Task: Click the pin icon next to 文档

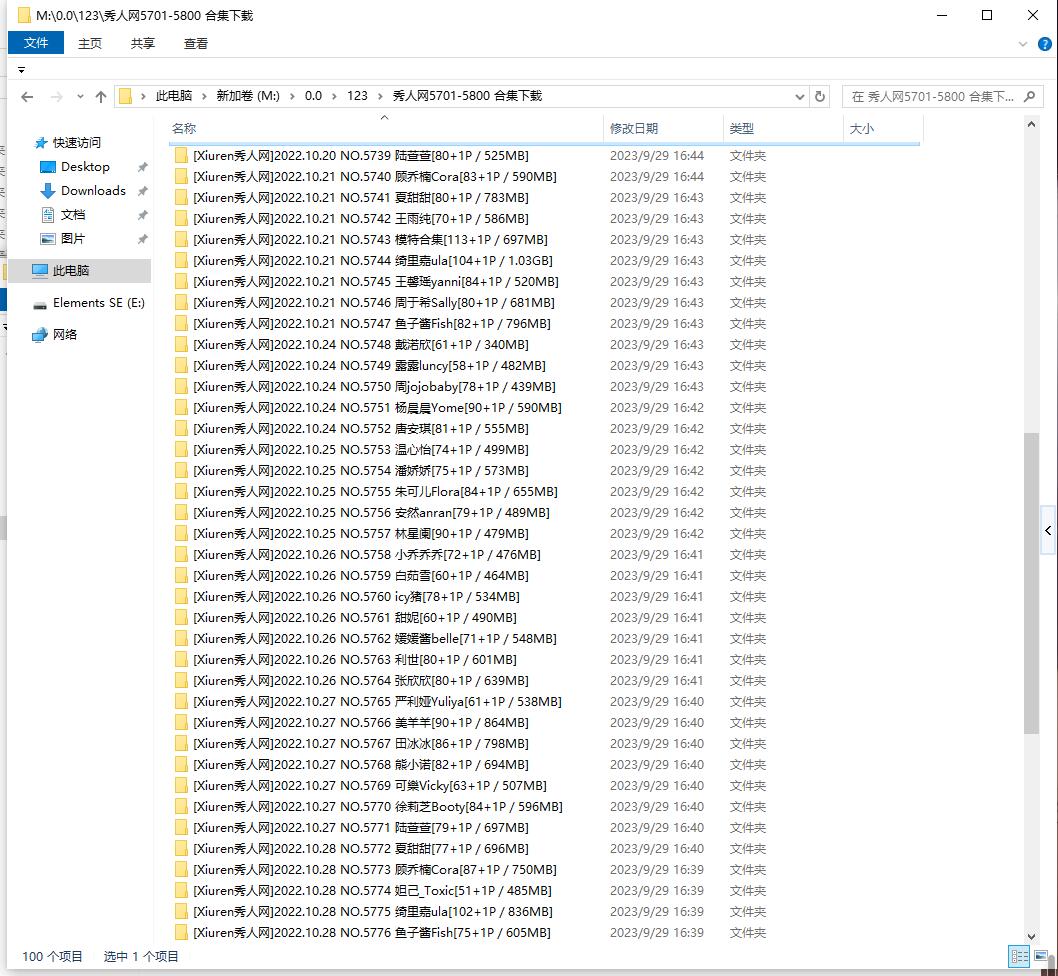Action: pos(142,215)
